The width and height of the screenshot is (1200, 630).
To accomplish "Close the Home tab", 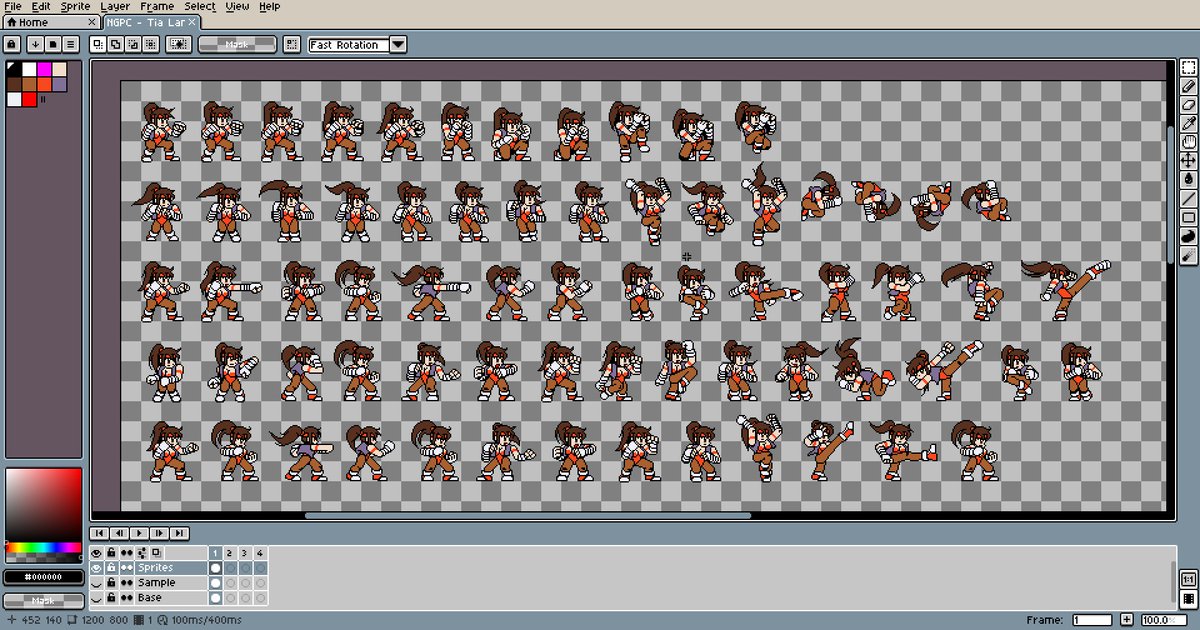I will point(92,22).
